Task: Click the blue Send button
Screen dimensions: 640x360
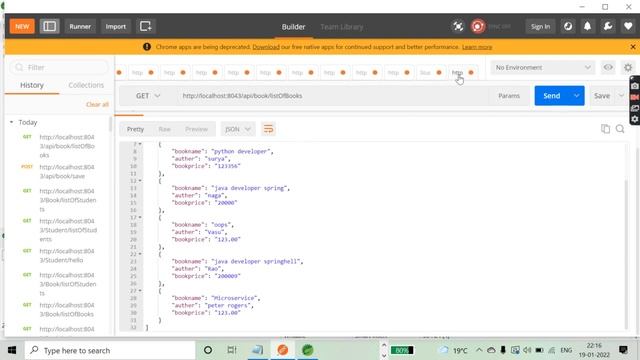Action: click(551, 96)
